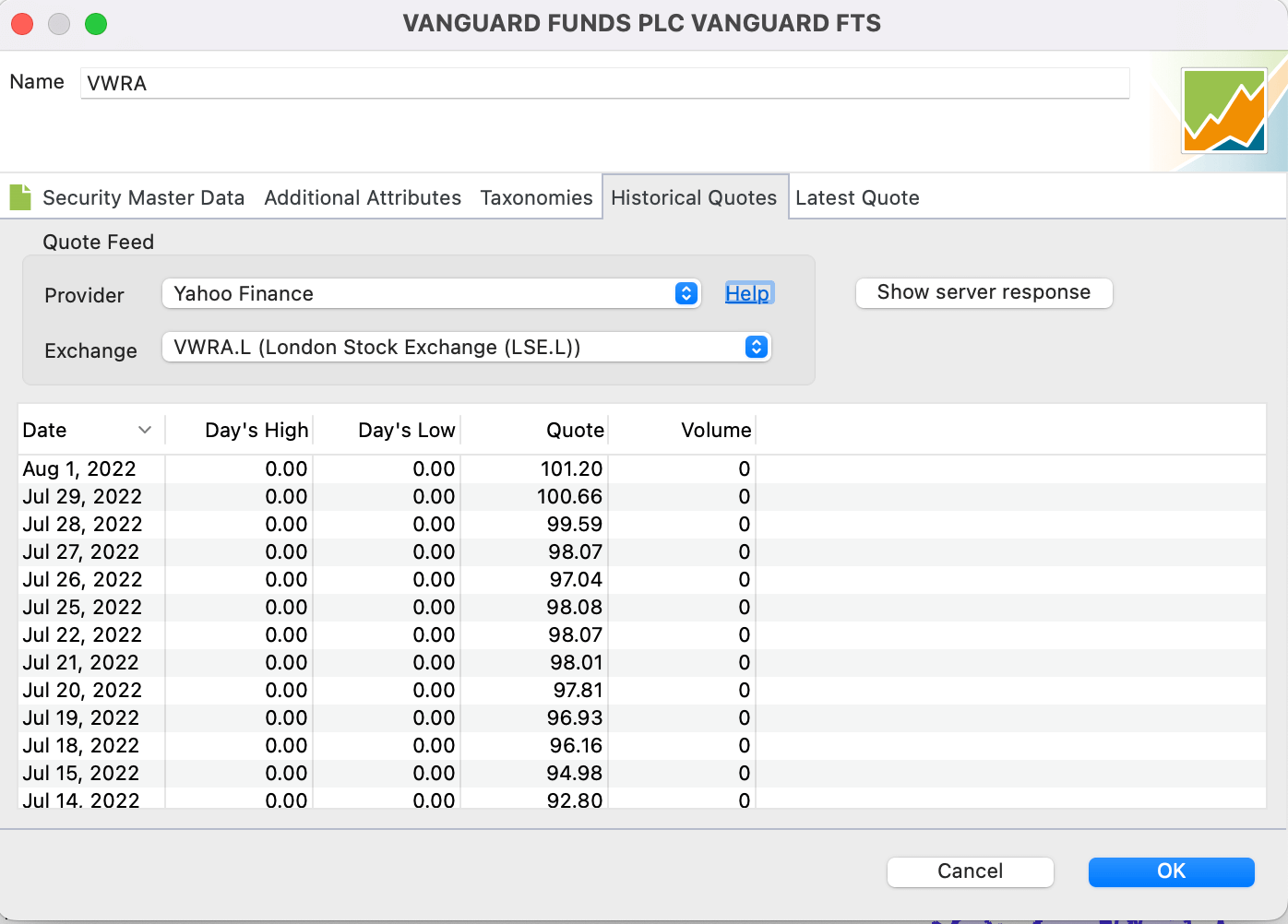
Task: Select the Jul 18, 2022 date cell
Action: coord(80,745)
